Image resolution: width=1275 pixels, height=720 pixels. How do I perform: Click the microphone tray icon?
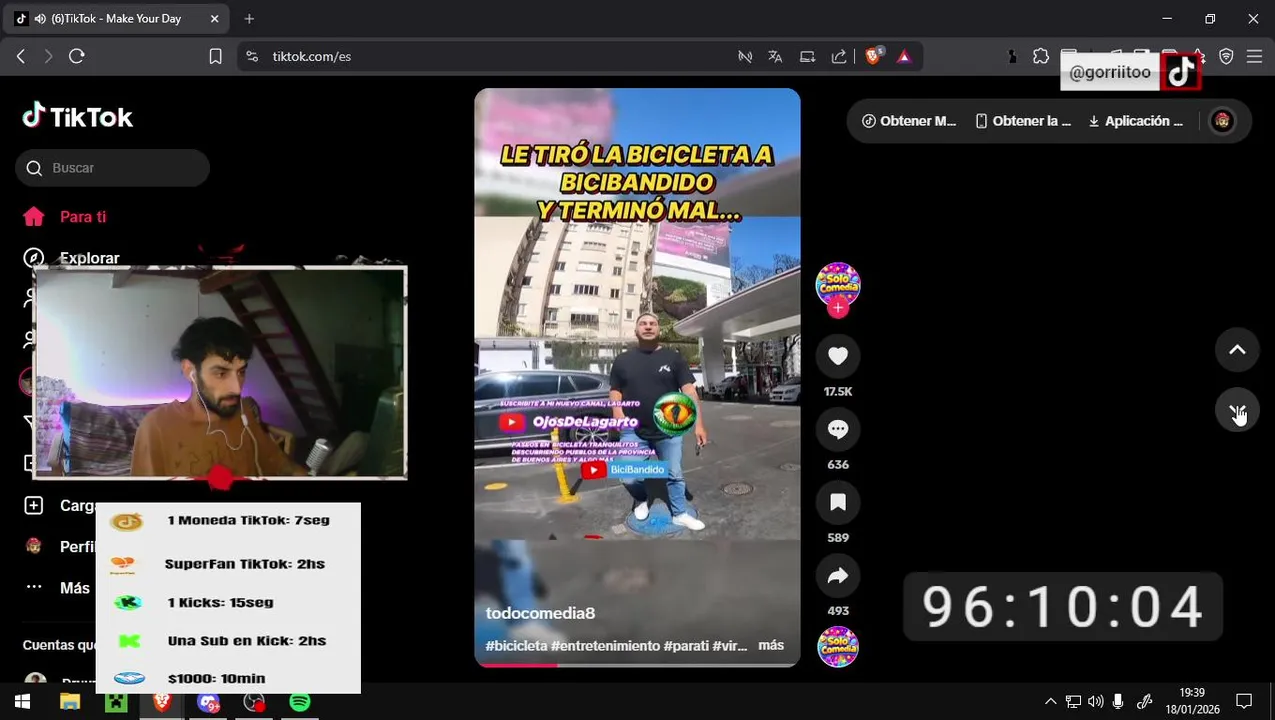[1118, 702]
